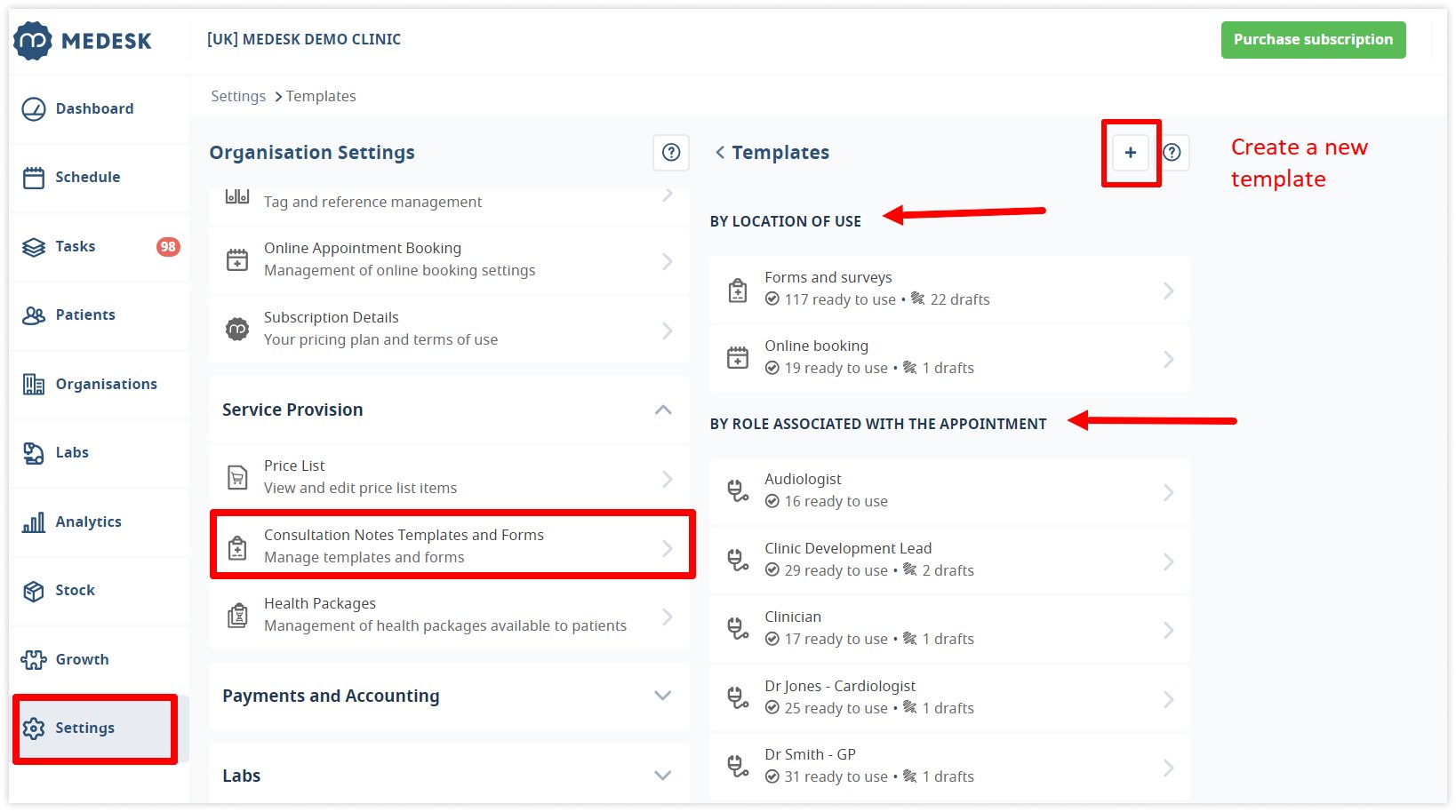Open Labs from the sidebar
This screenshot has width=1456, height=812.
click(x=99, y=453)
